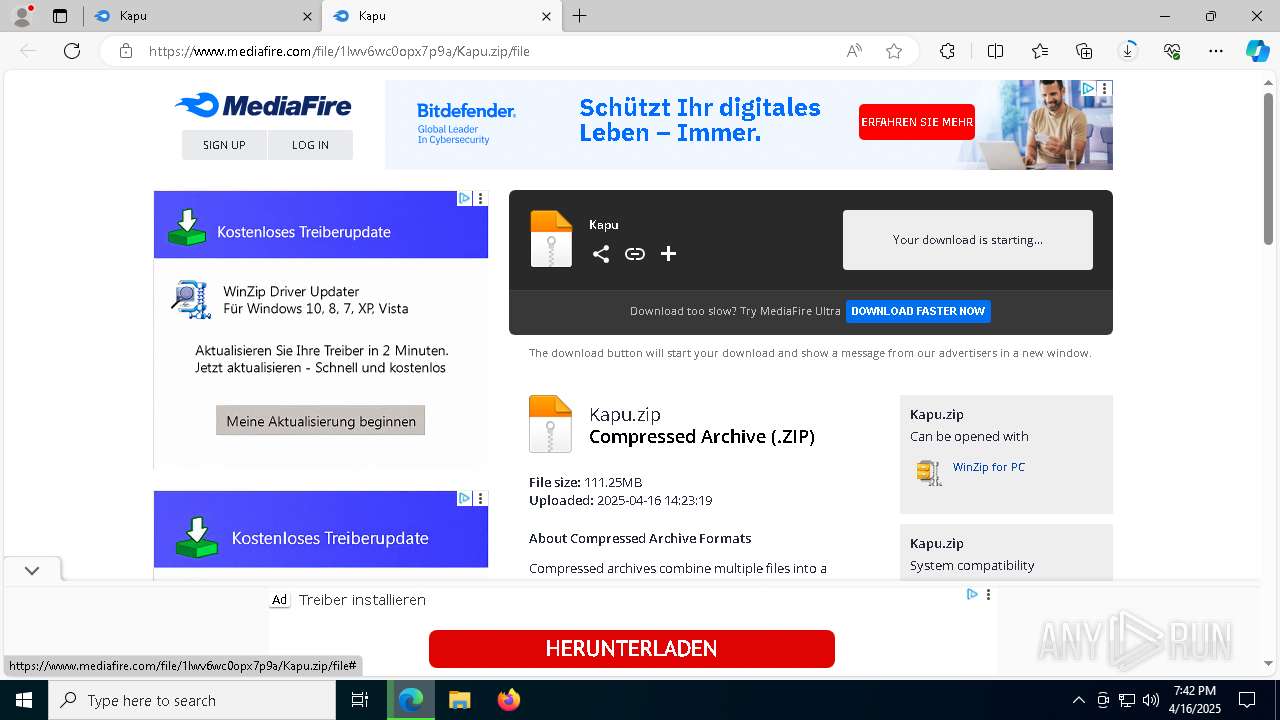Close the first Kapu tab
Viewport: 1280px width, 720px height.
(307, 16)
